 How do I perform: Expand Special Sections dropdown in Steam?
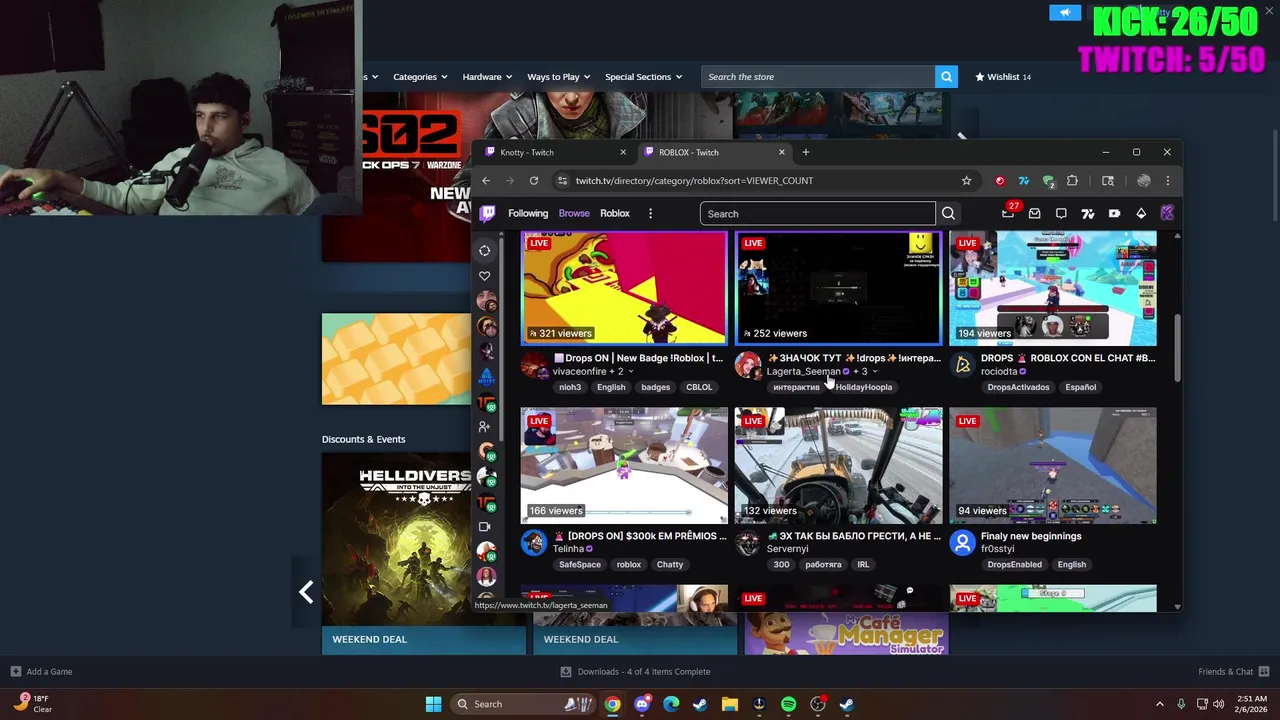tap(643, 77)
